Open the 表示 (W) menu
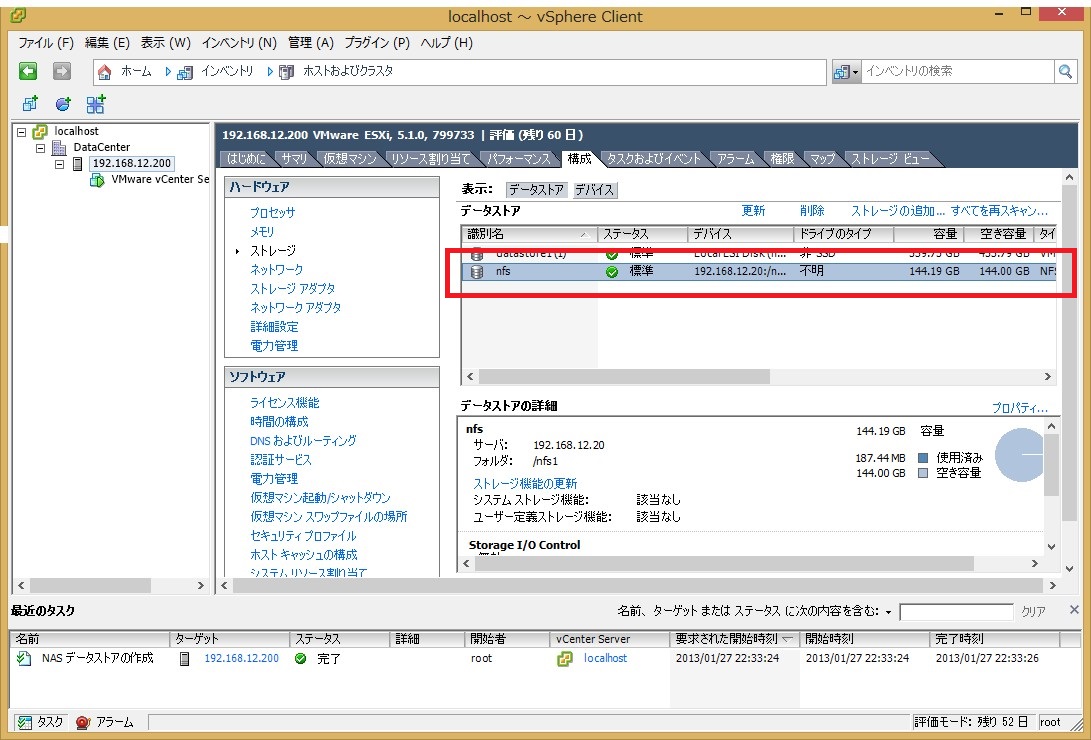 pos(166,43)
